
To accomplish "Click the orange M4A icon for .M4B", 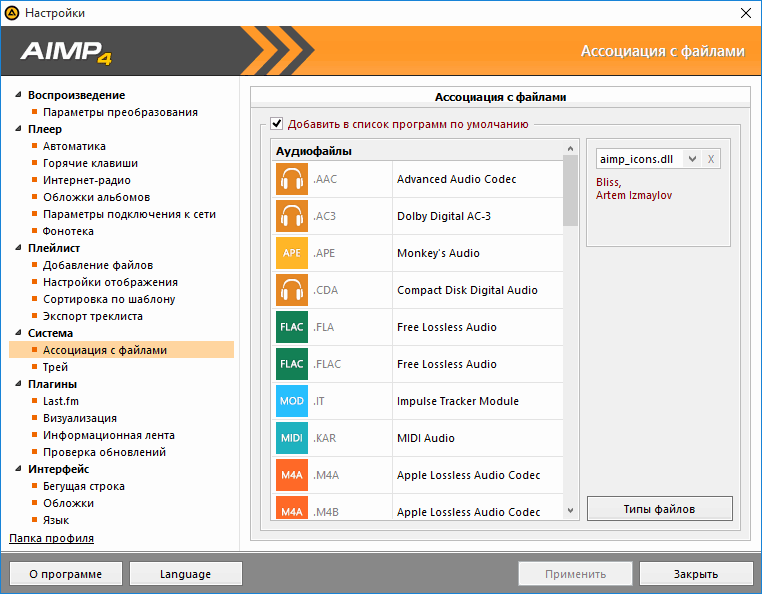I will tap(292, 507).
